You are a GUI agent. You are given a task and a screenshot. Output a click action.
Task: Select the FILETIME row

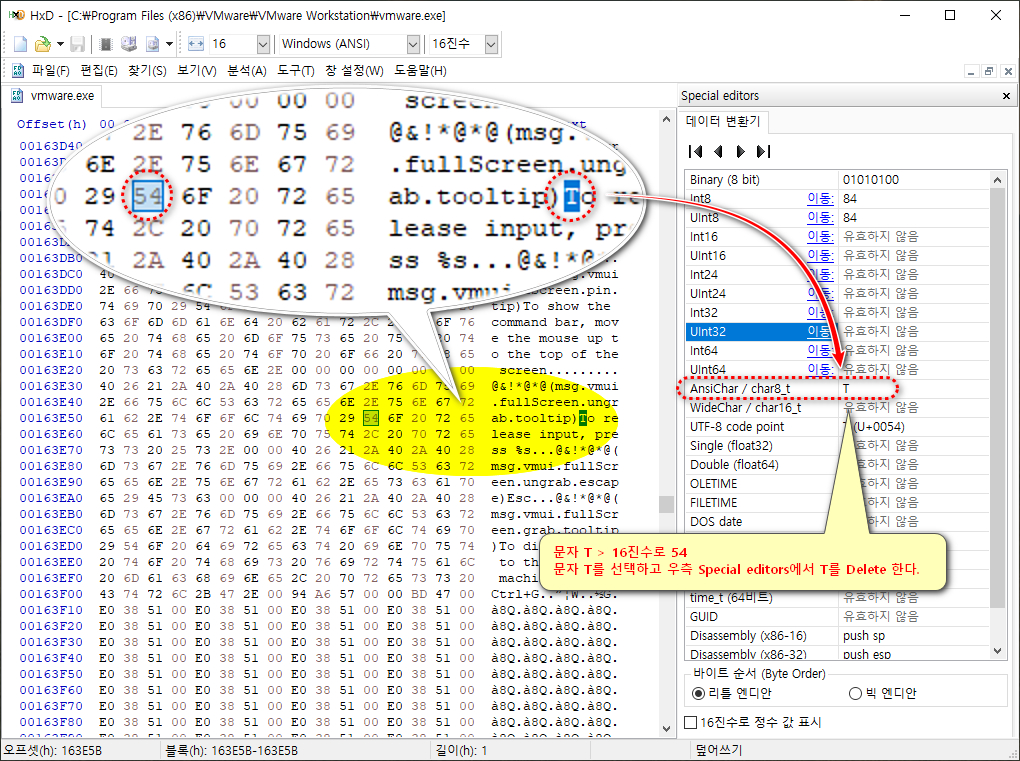[x=837, y=503]
